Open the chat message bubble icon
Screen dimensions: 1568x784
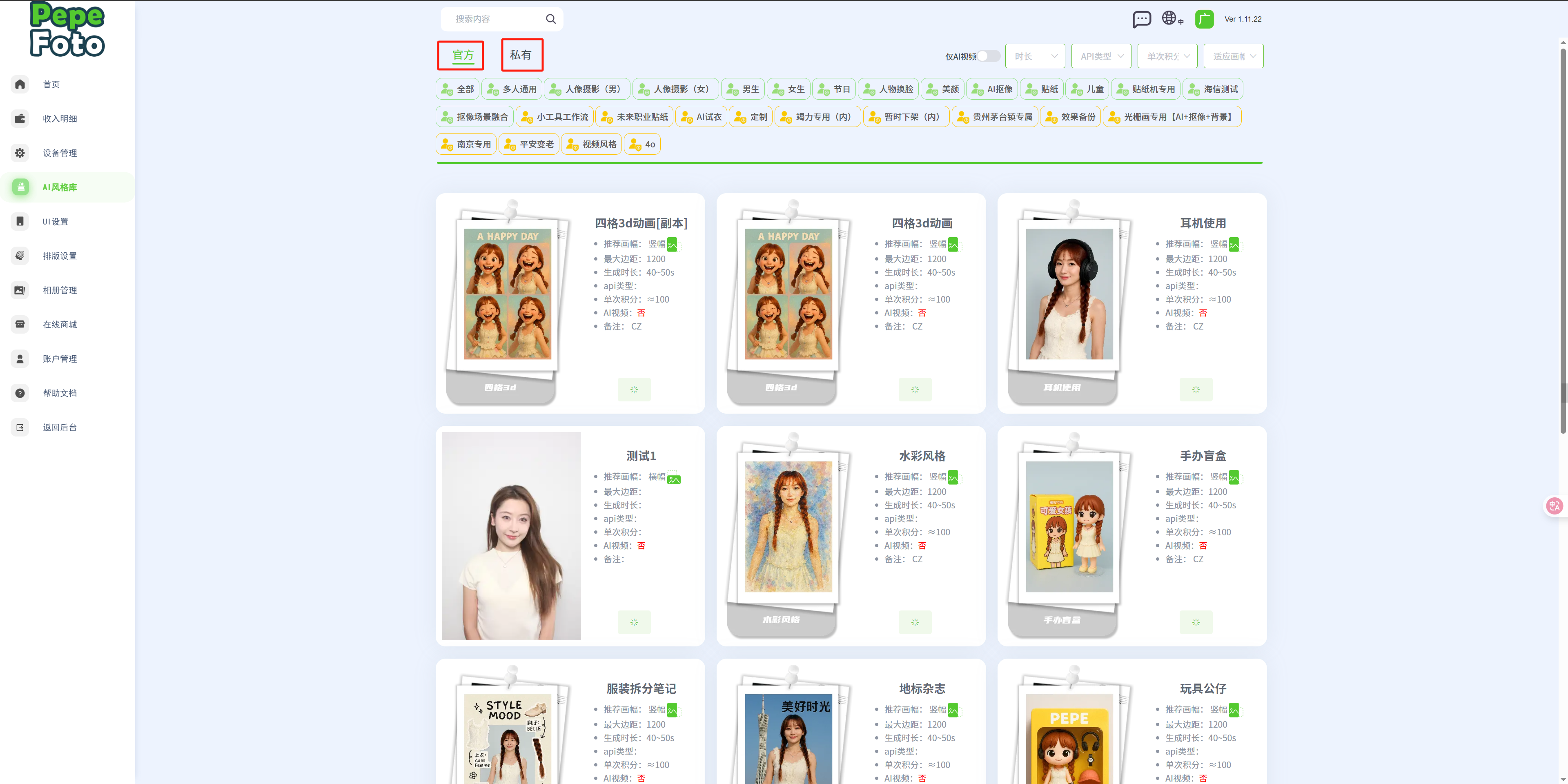tap(1141, 20)
